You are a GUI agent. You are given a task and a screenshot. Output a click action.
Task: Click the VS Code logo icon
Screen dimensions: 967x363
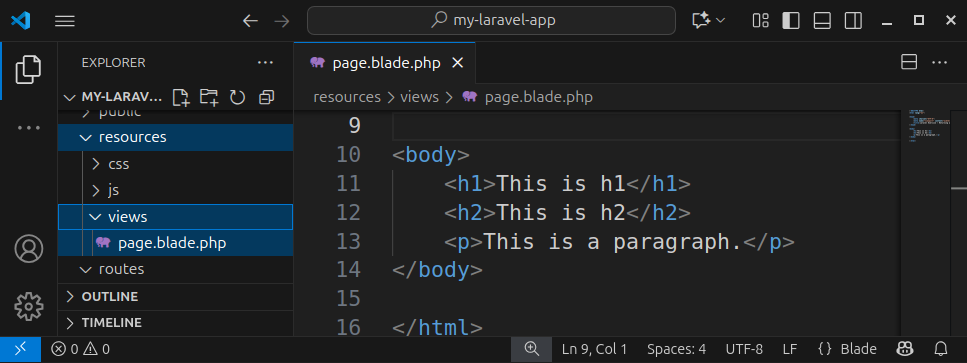(20, 21)
